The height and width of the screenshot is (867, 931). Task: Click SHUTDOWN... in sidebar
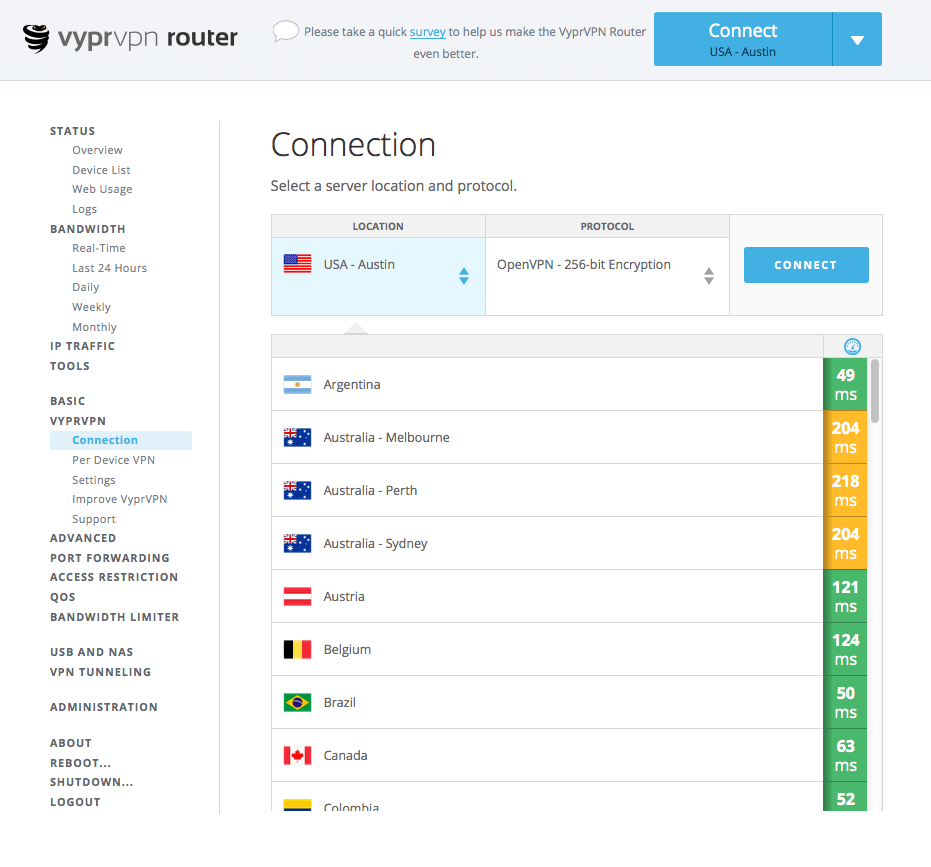point(91,782)
